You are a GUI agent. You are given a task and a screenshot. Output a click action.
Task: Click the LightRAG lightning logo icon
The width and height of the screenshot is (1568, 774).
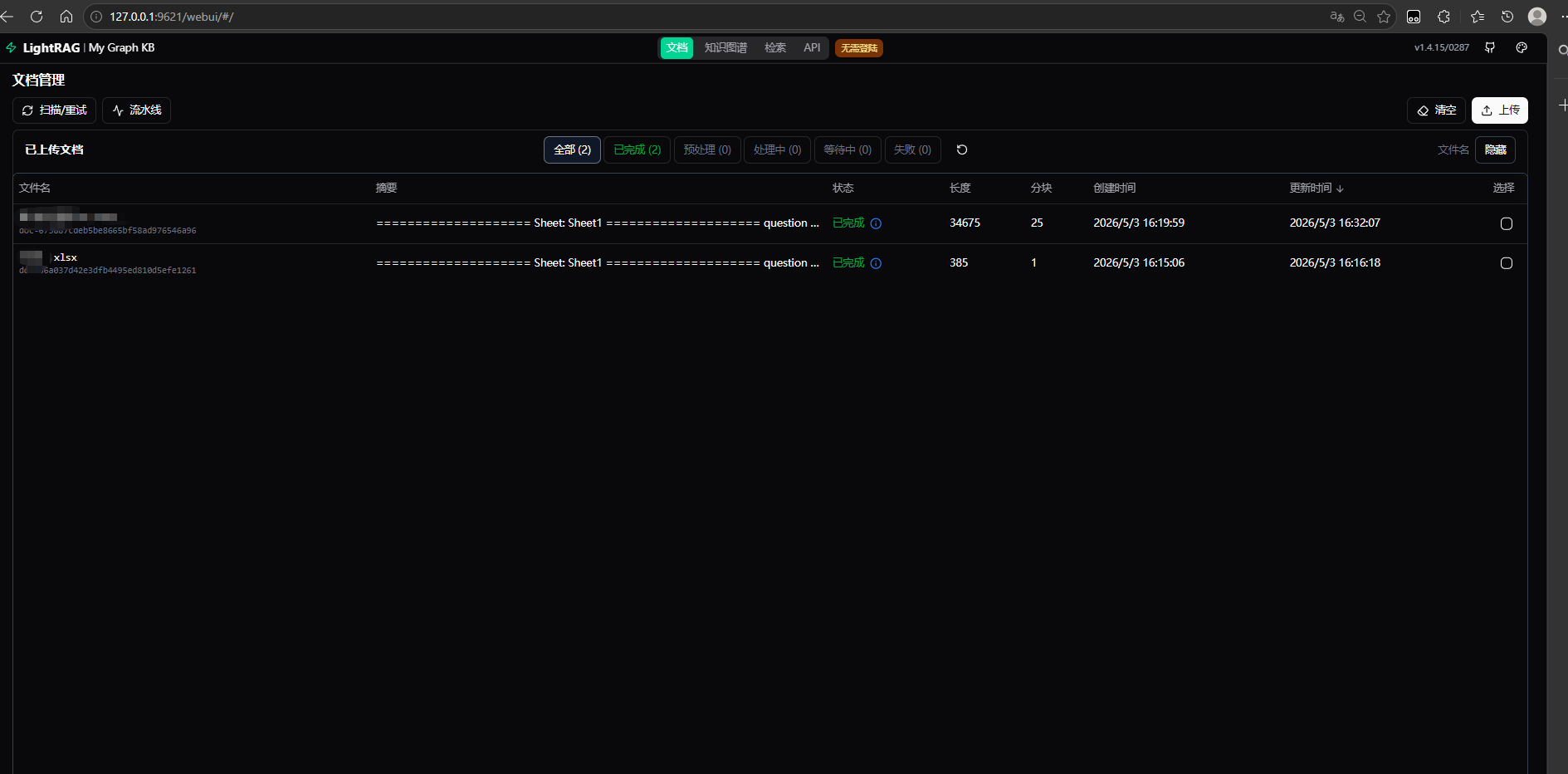11,48
